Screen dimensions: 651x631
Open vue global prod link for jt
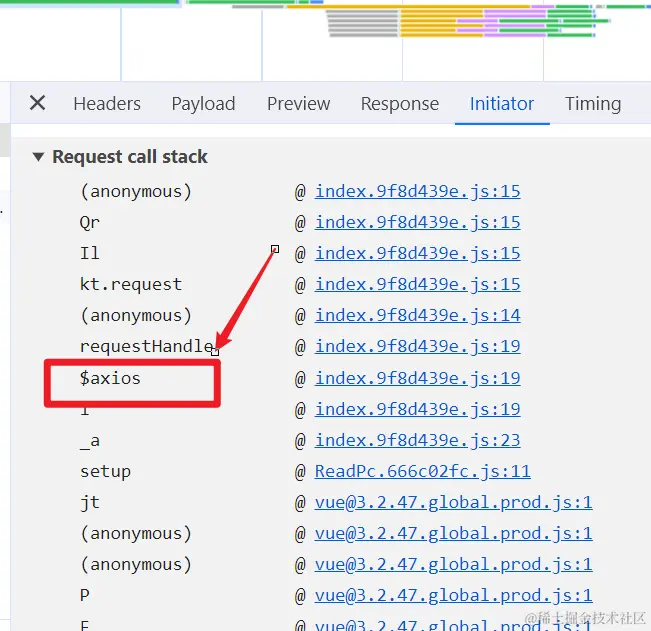(x=453, y=503)
